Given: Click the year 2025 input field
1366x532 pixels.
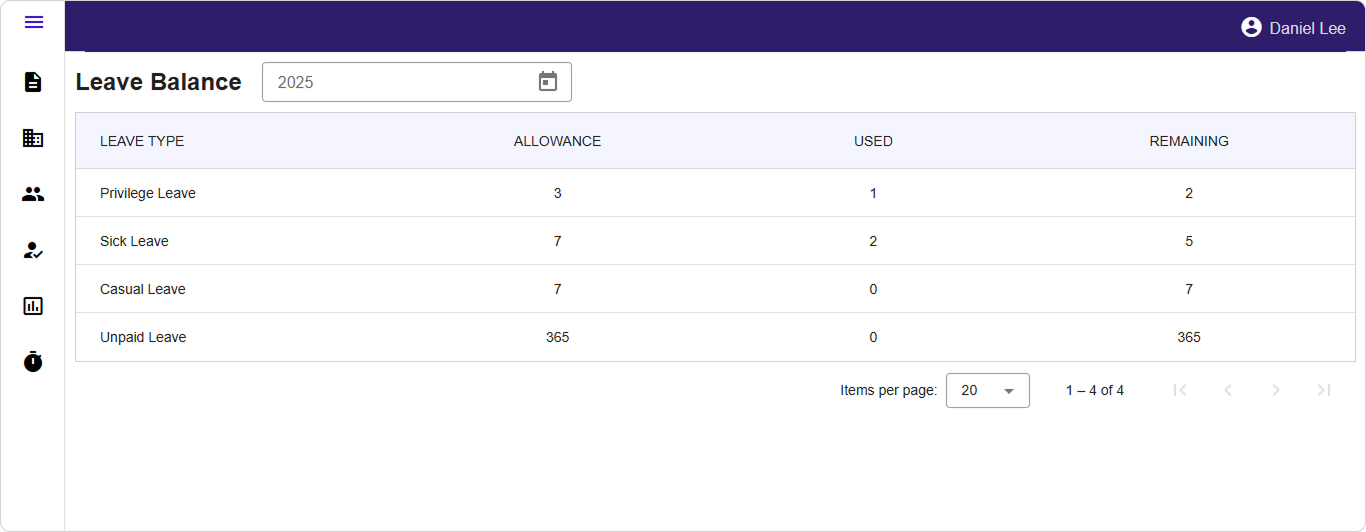Looking at the screenshot, I should click(x=395, y=82).
